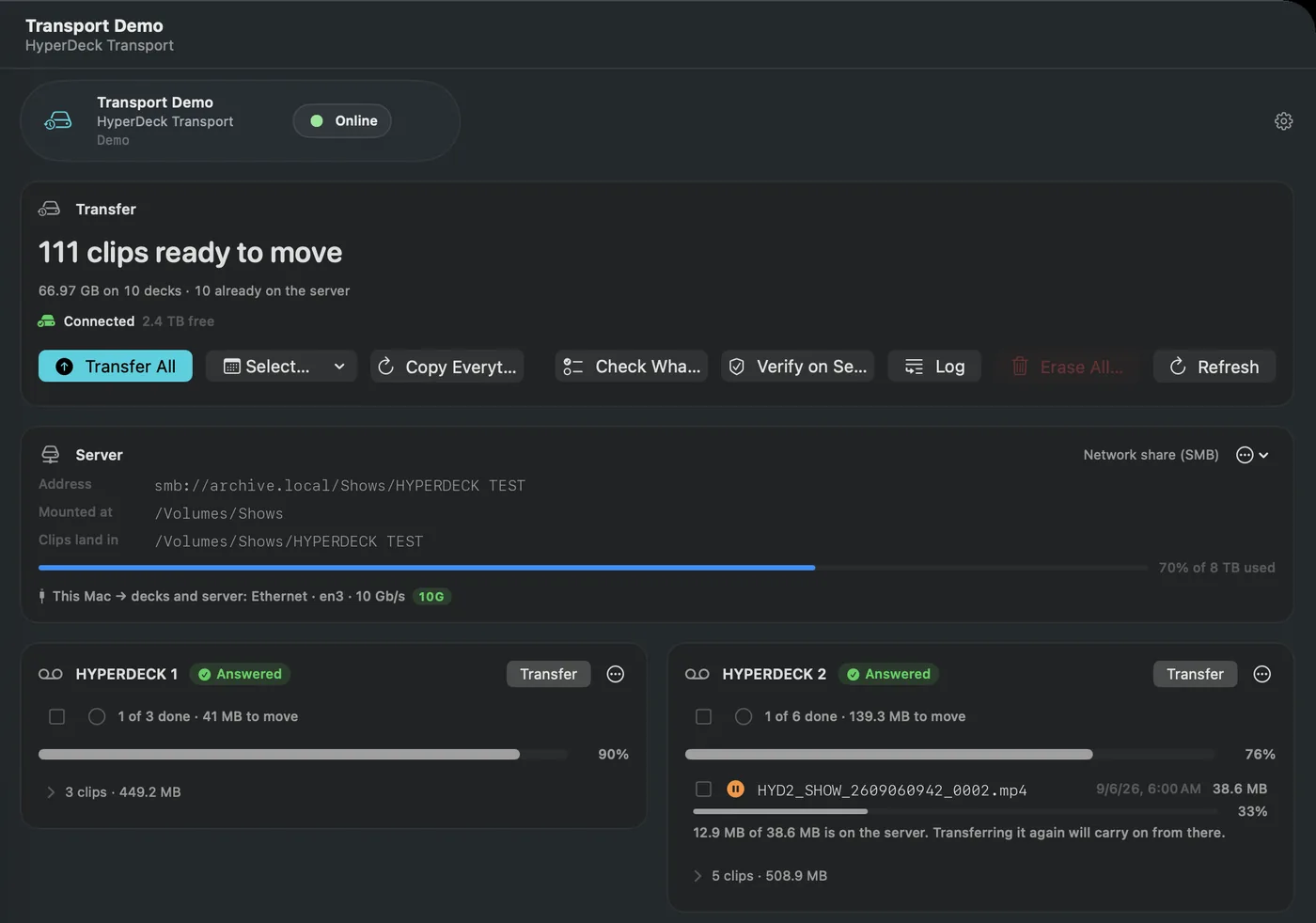Screen dimensions: 1316x923
Task: Open the Log
Action: pyautogui.click(x=934, y=367)
